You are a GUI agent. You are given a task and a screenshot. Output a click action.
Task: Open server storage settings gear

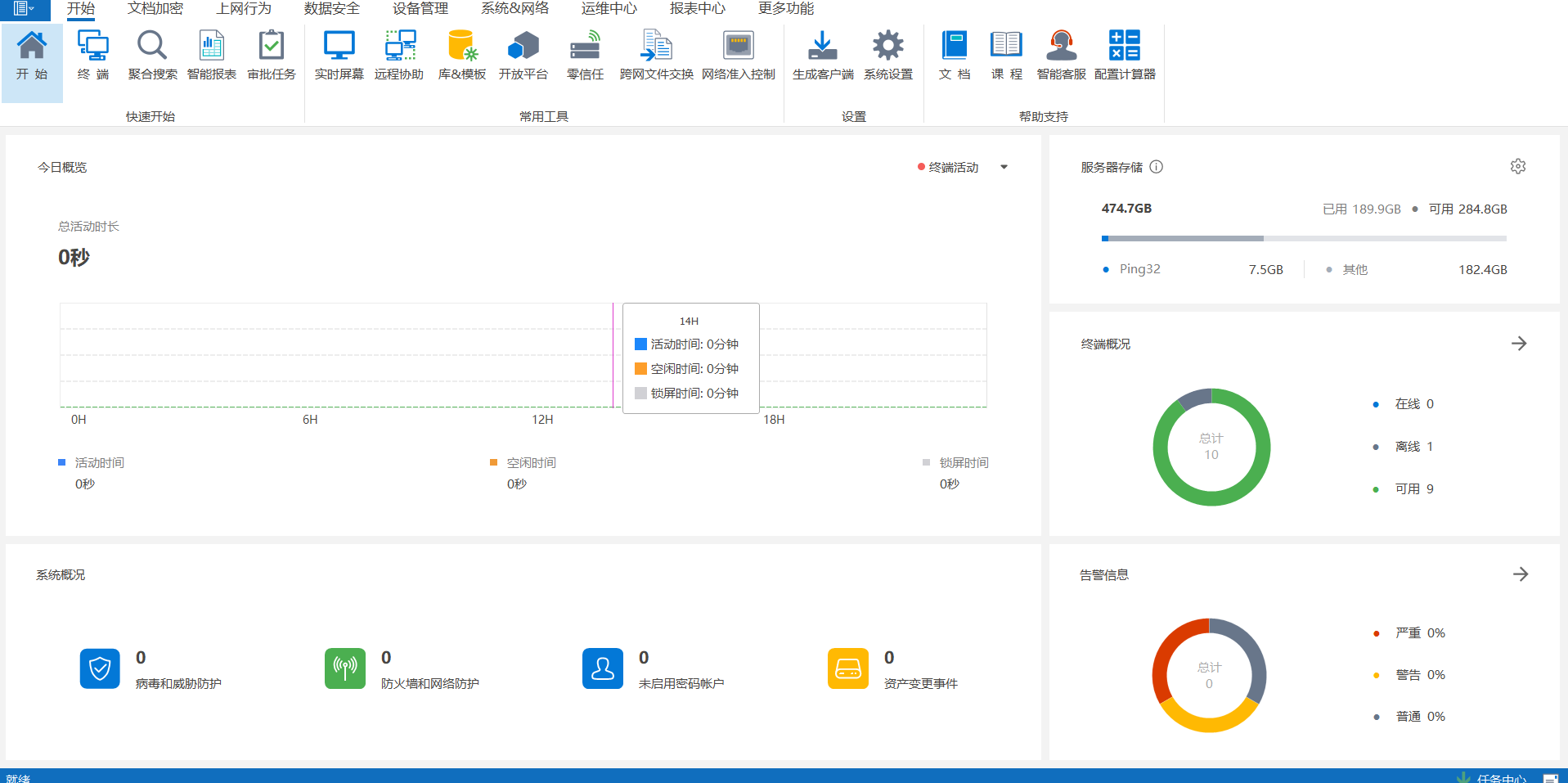point(1518,167)
